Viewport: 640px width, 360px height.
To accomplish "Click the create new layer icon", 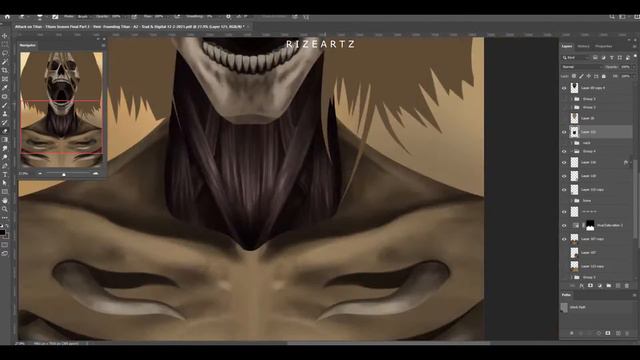I will click(618, 286).
